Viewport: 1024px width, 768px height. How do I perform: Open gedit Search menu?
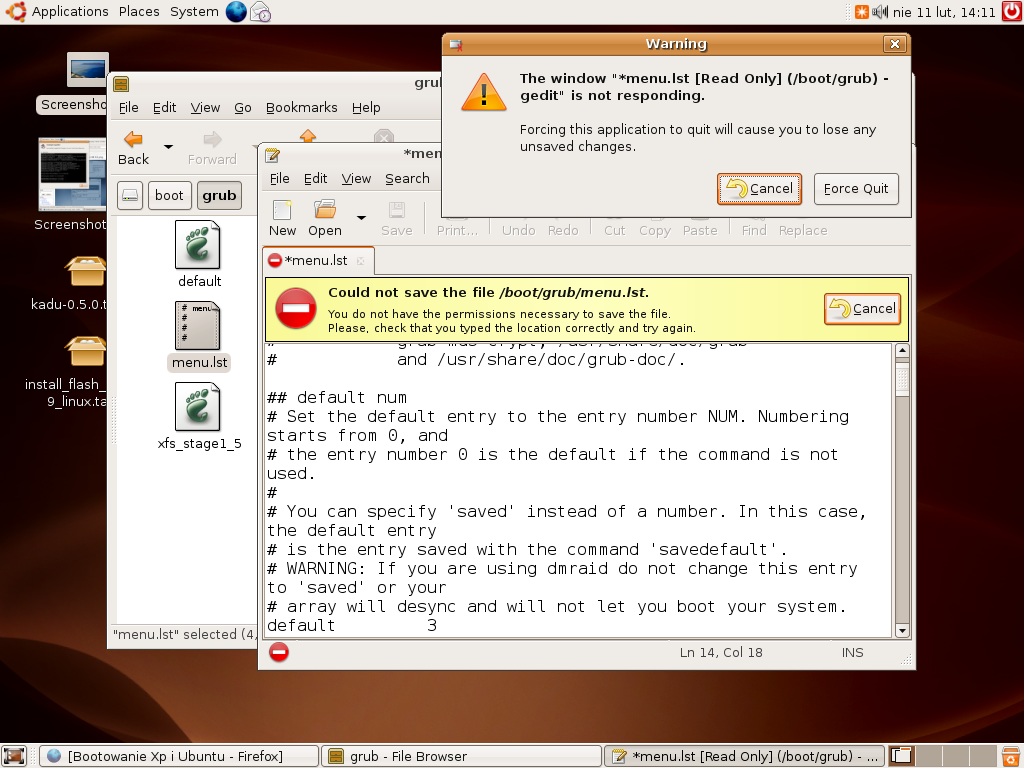pyautogui.click(x=407, y=178)
